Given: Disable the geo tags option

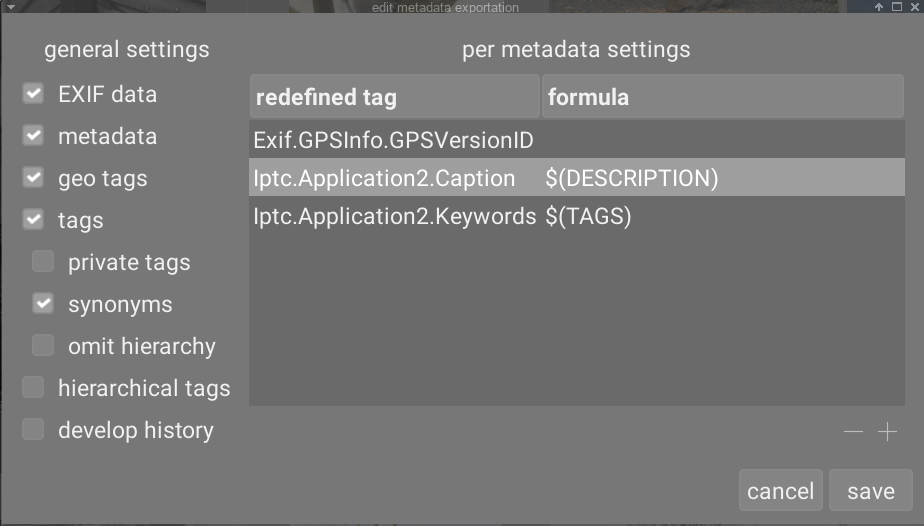Looking at the screenshot, I should point(33,177).
